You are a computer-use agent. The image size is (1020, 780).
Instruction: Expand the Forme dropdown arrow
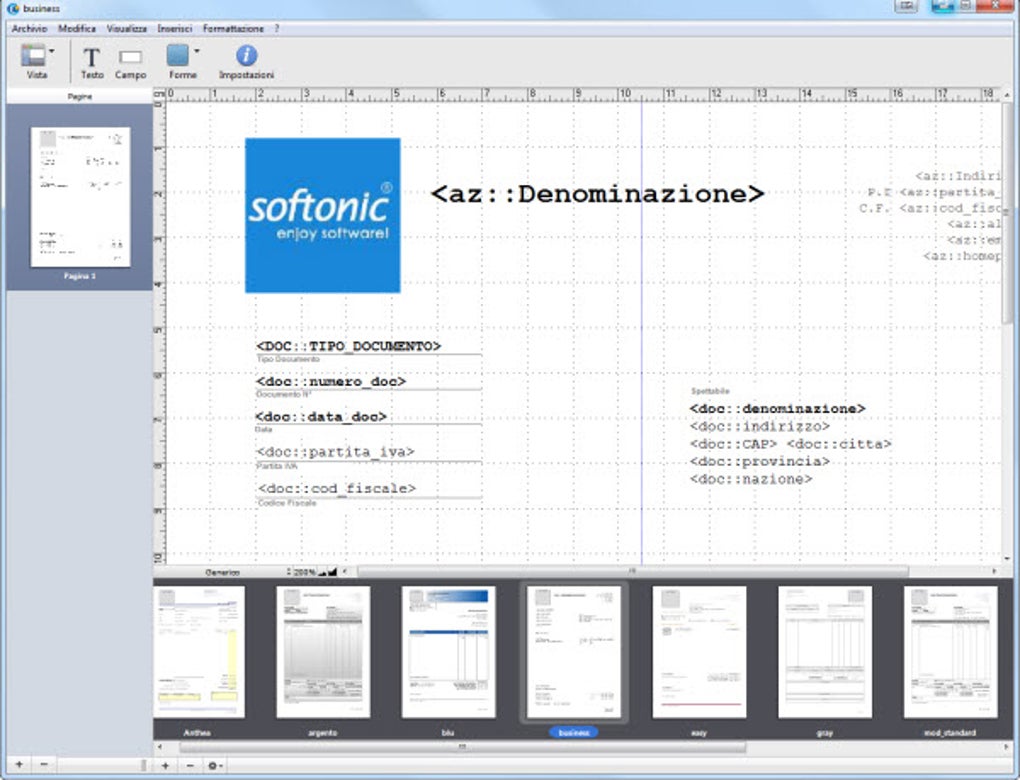click(x=197, y=50)
